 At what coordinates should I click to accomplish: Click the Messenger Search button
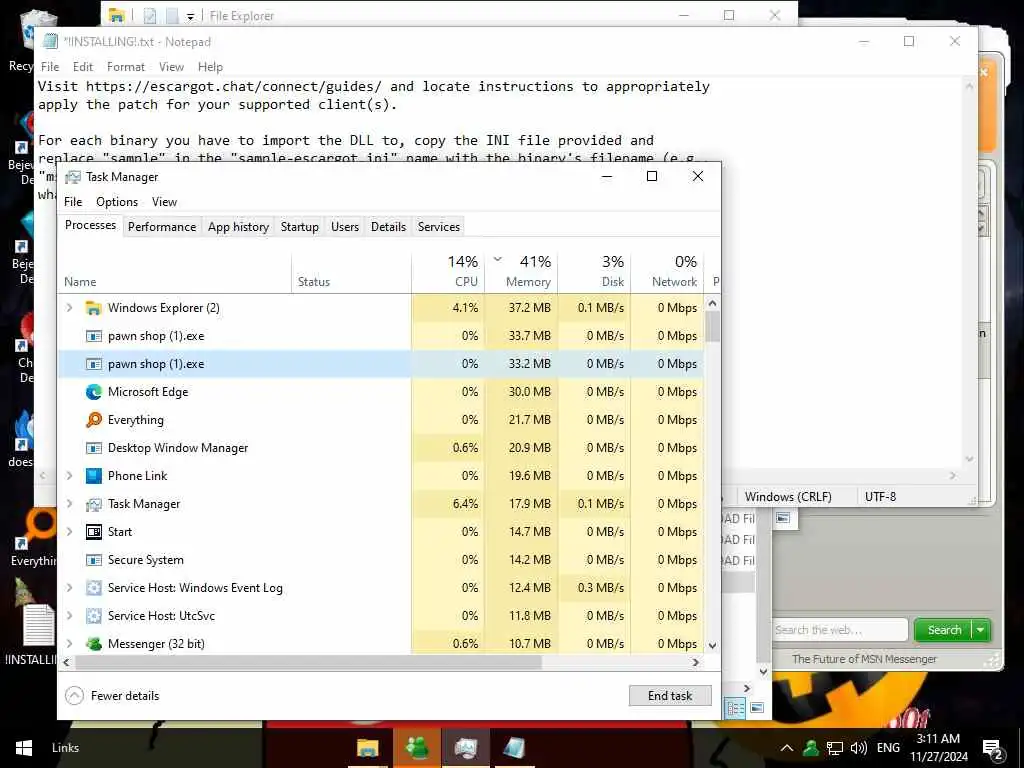point(944,630)
